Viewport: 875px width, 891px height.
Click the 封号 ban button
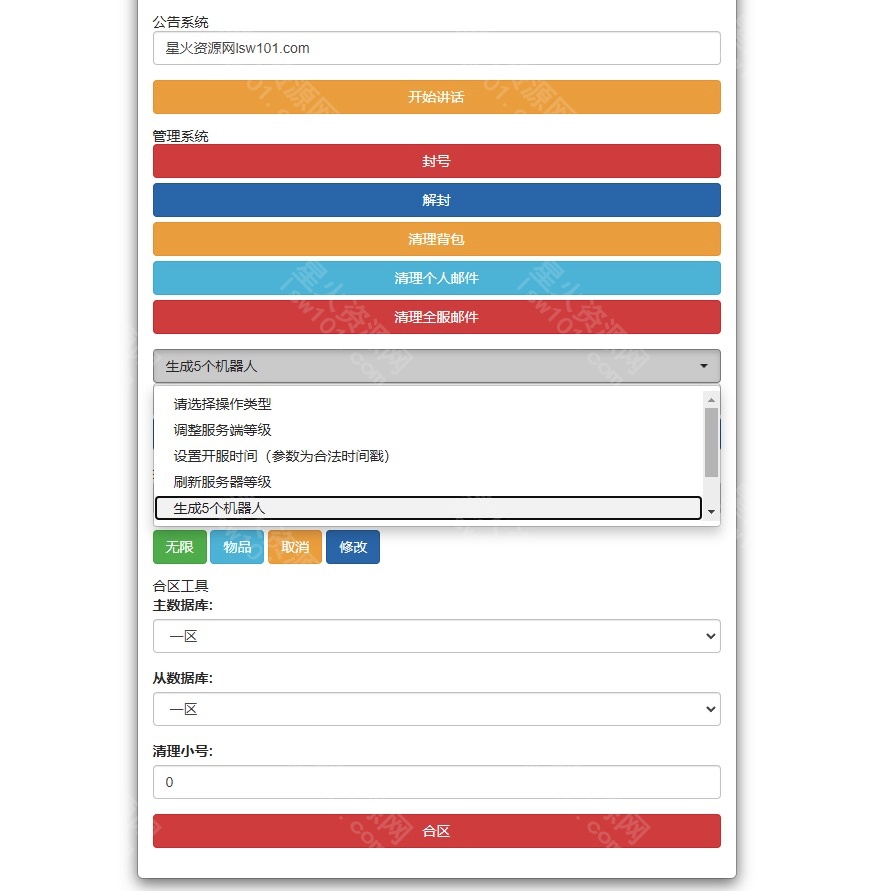tap(435, 161)
